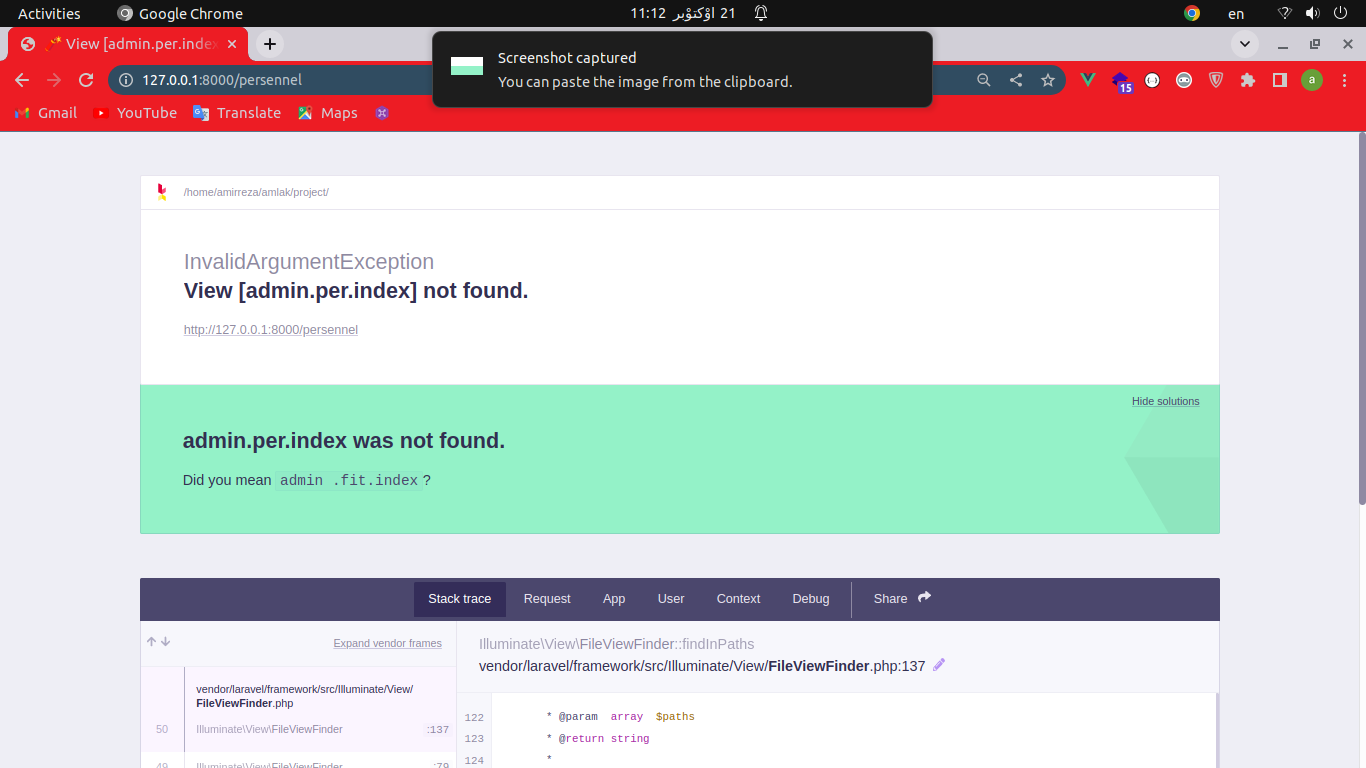The height and width of the screenshot is (768, 1366).
Task: Go to the previous frame with the up arrow
Action: (152, 642)
